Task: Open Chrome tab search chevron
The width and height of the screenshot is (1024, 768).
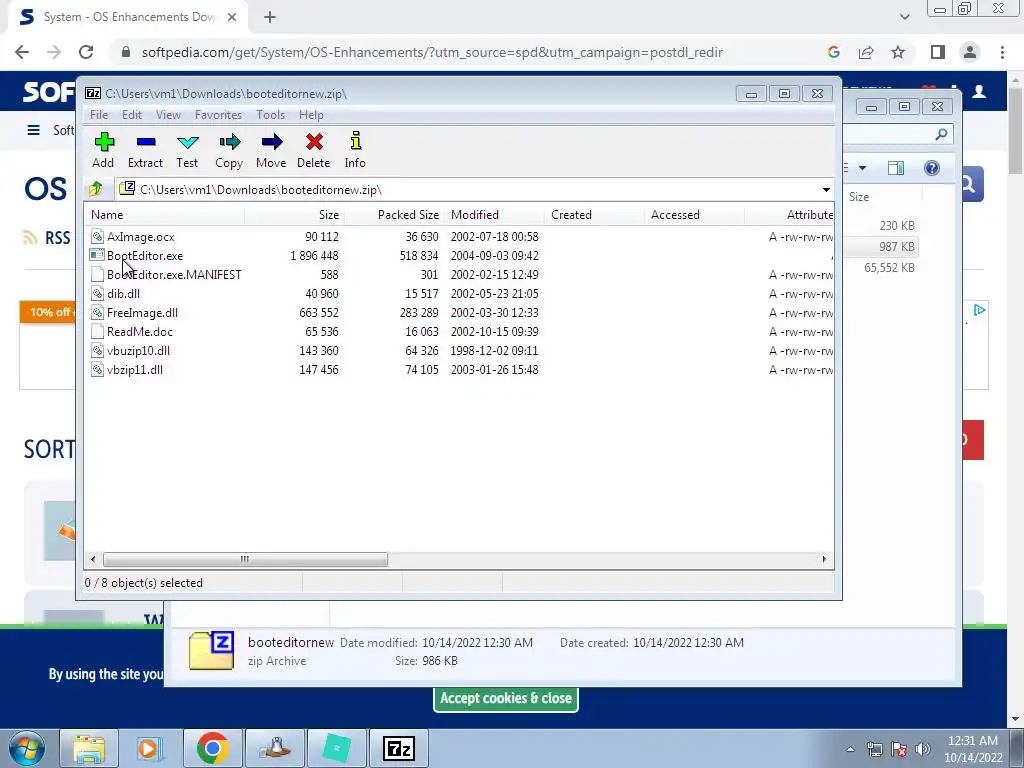Action: tap(904, 18)
